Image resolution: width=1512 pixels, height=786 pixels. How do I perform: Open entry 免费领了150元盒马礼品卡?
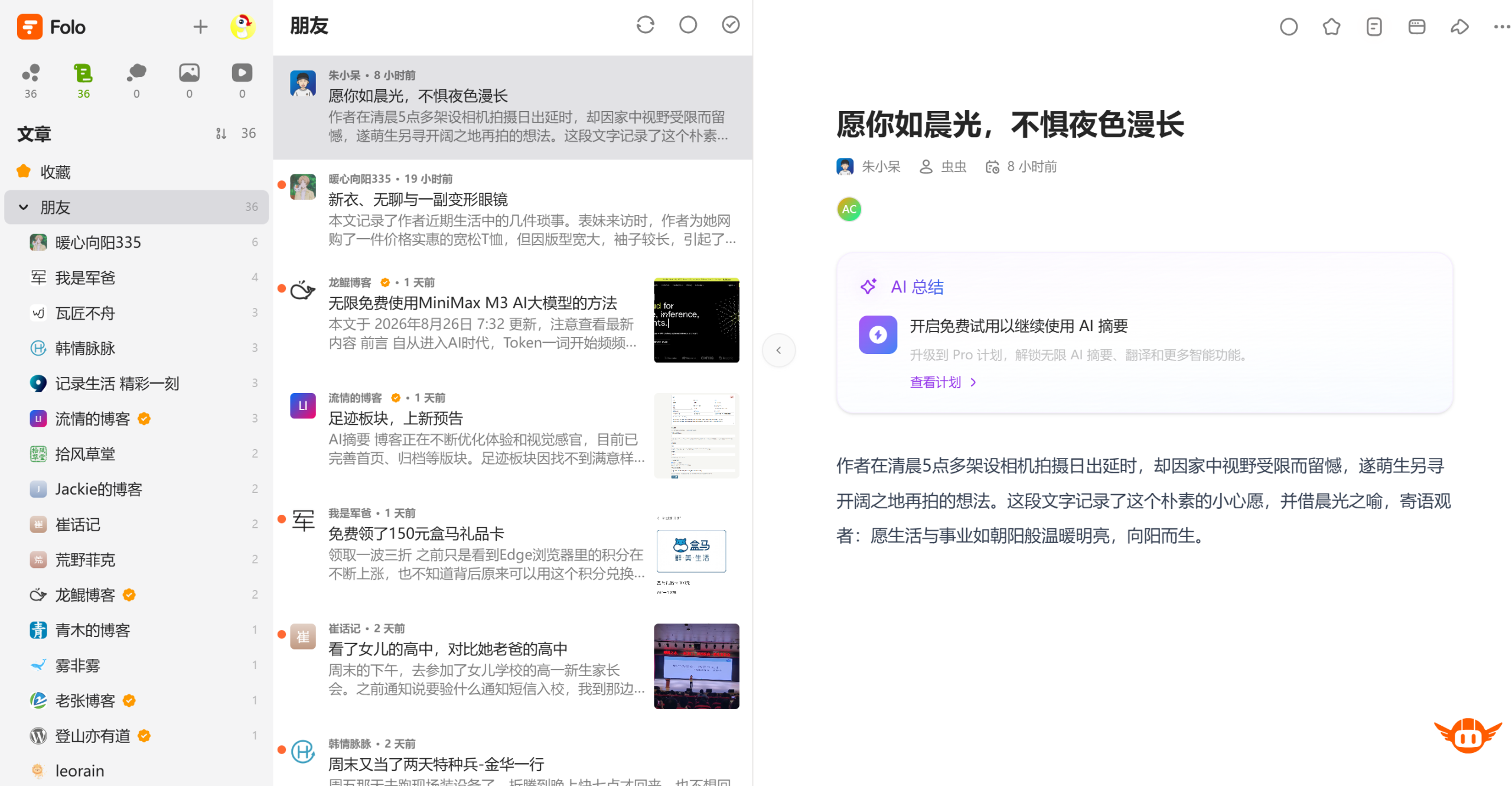pyautogui.click(x=512, y=550)
